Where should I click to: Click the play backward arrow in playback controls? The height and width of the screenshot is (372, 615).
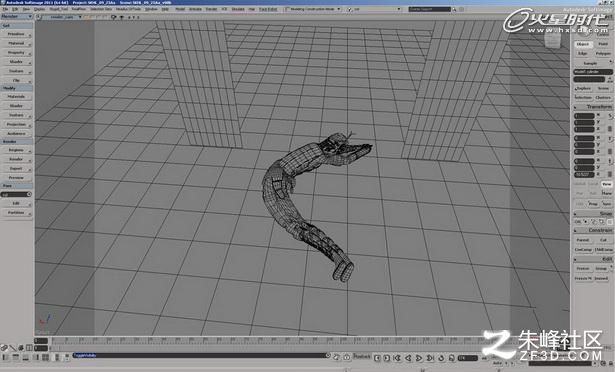pyautogui.click(x=408, y=358)
